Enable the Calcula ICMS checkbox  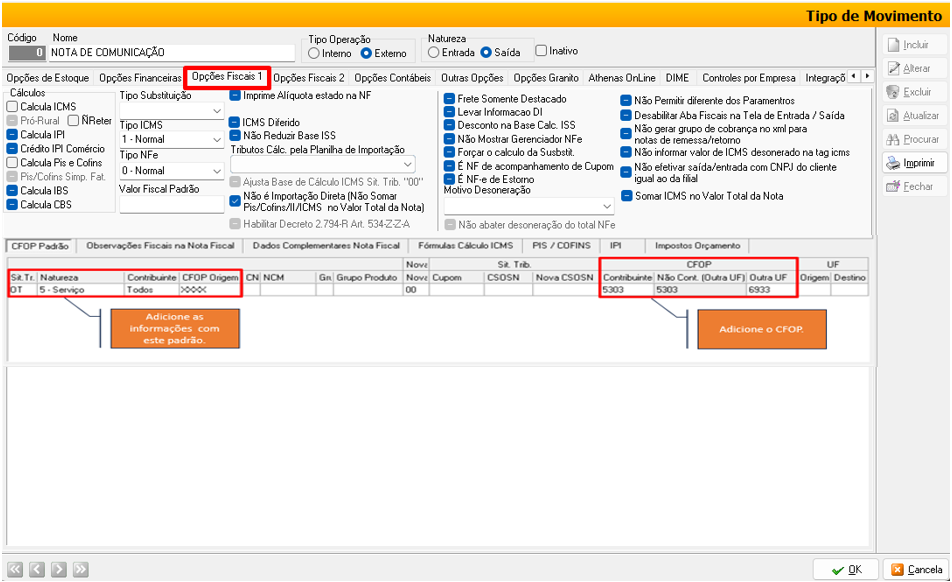pos(12,107)
